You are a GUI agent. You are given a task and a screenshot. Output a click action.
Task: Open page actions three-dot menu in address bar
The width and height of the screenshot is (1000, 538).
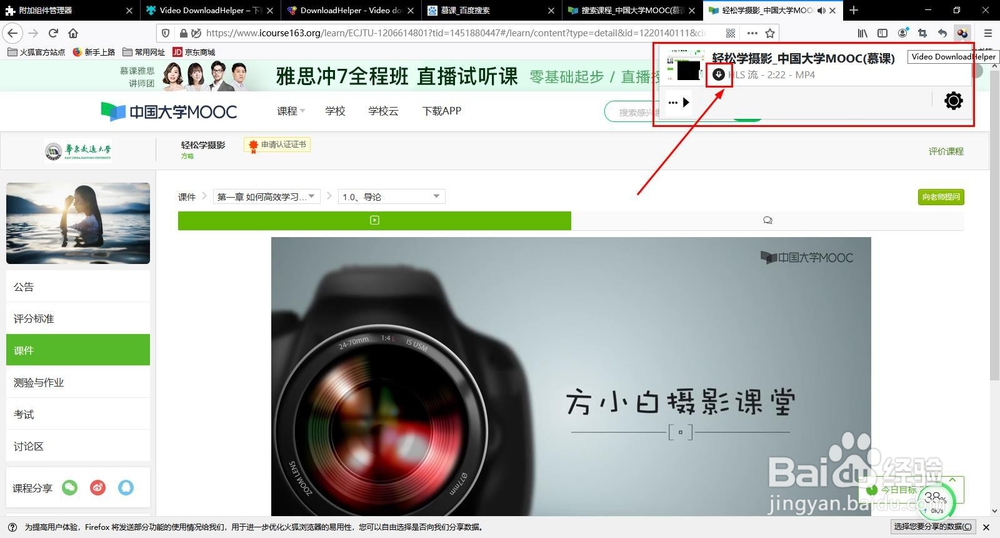[x=752, y=33]
